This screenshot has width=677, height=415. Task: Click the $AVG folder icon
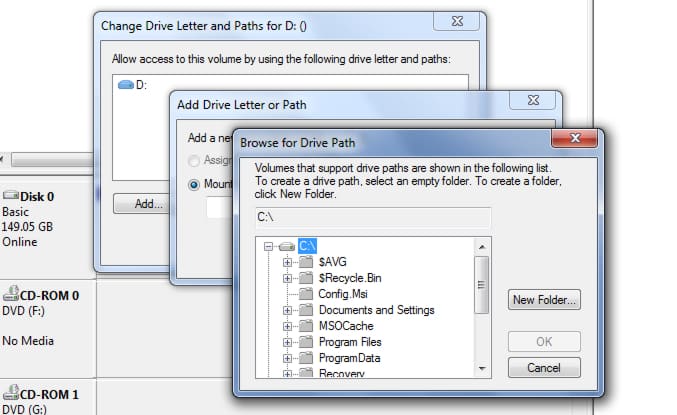click(306, 262)
